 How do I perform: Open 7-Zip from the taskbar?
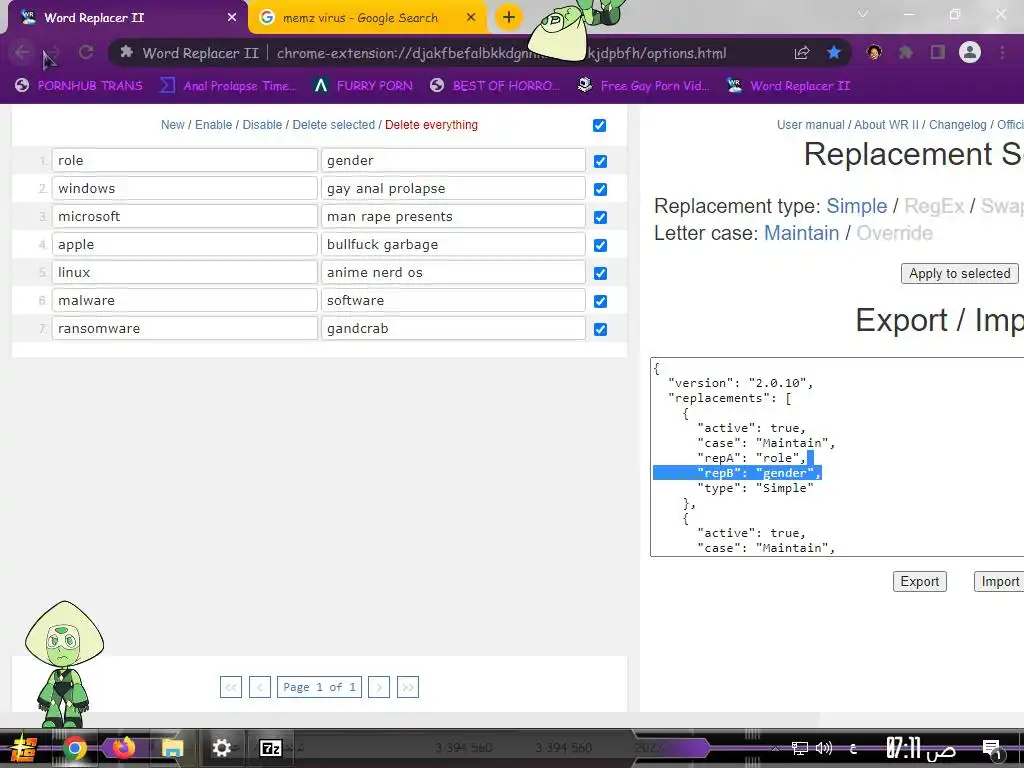[270, 748]
